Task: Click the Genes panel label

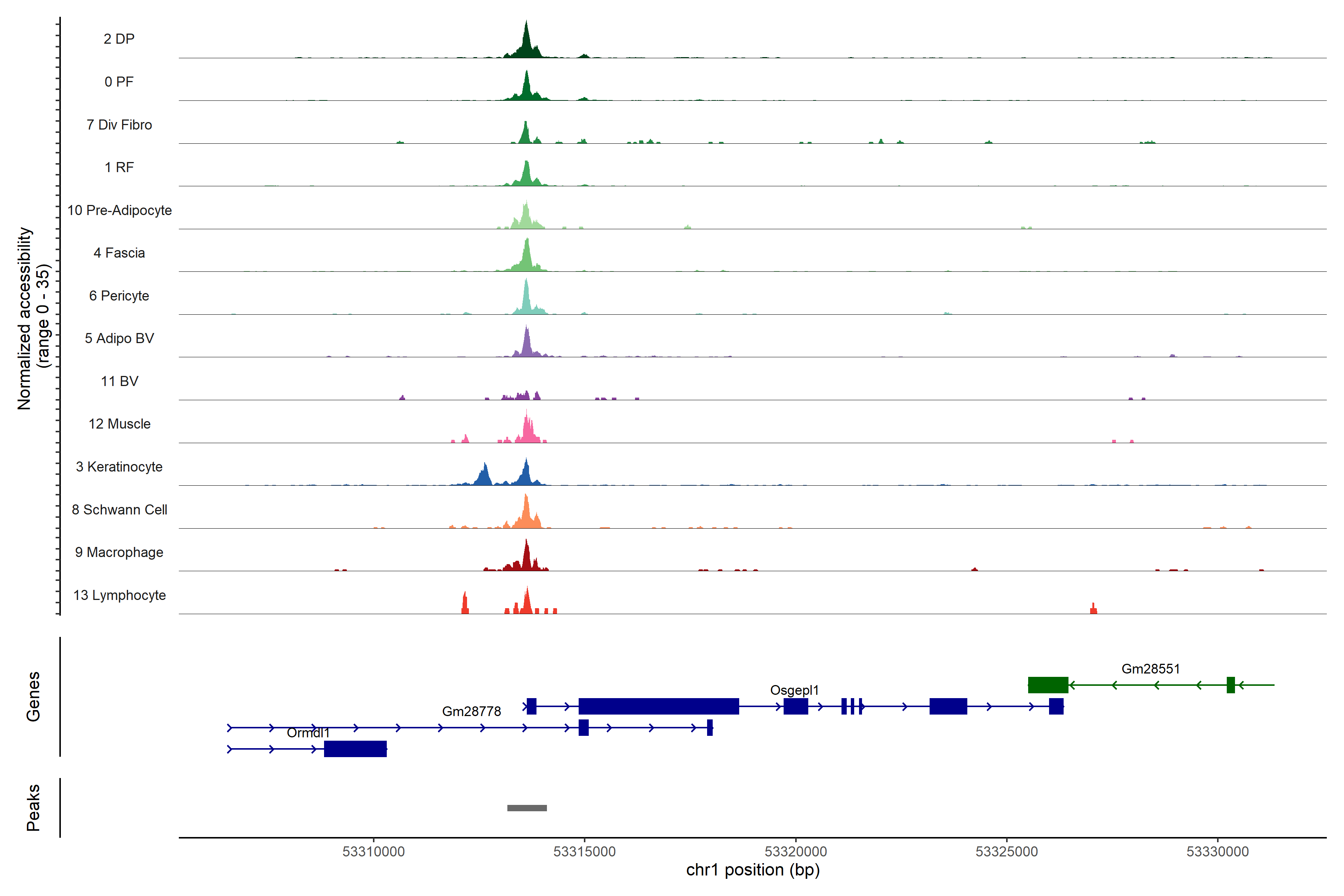Action: click(33, 697)
